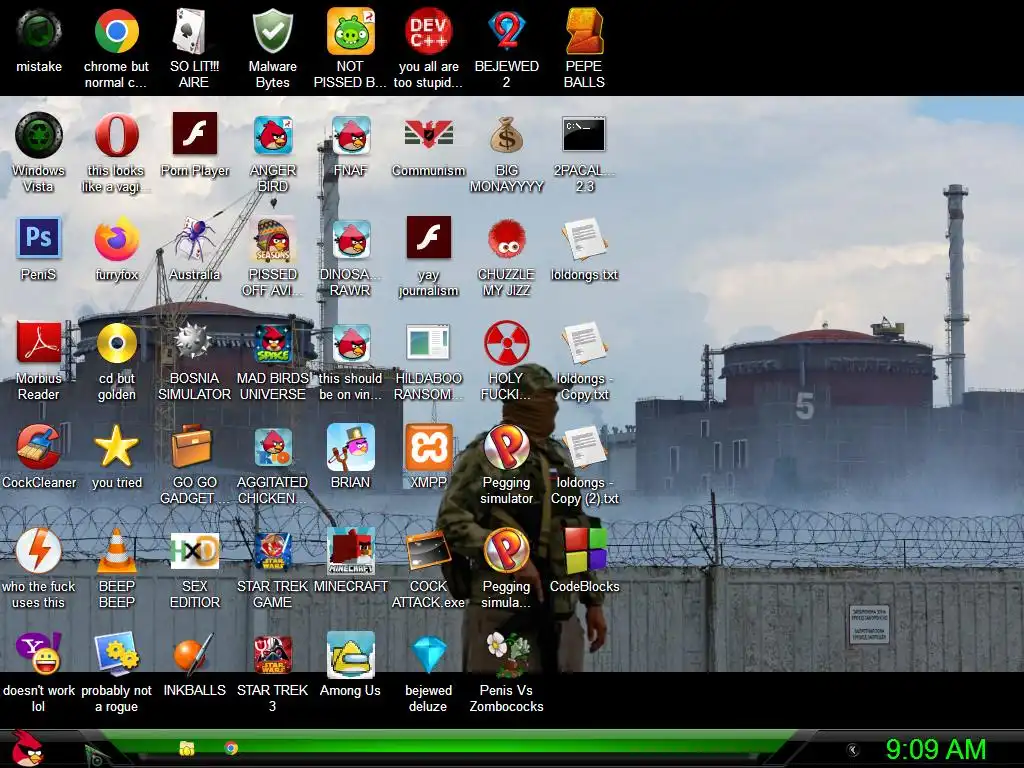1024x768 pixels.
Task: Open the loldongs.txt file
Action: pyautogui.click(x=584, y=239)
